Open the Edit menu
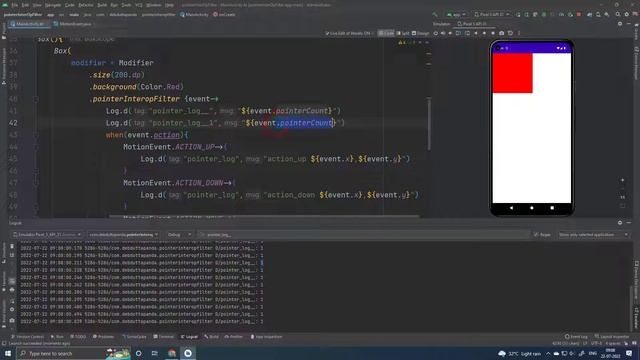This screenshot has width=640, height=360. [25, 5]
